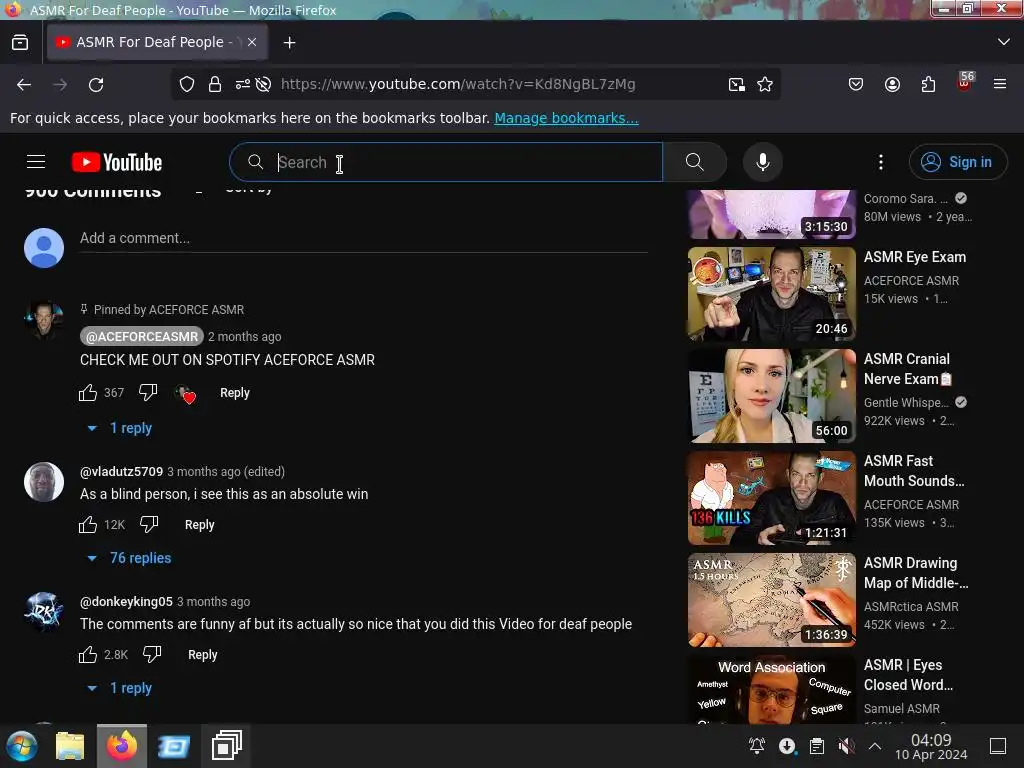Close the ASMR For Deaf People tab

[251, 42]
